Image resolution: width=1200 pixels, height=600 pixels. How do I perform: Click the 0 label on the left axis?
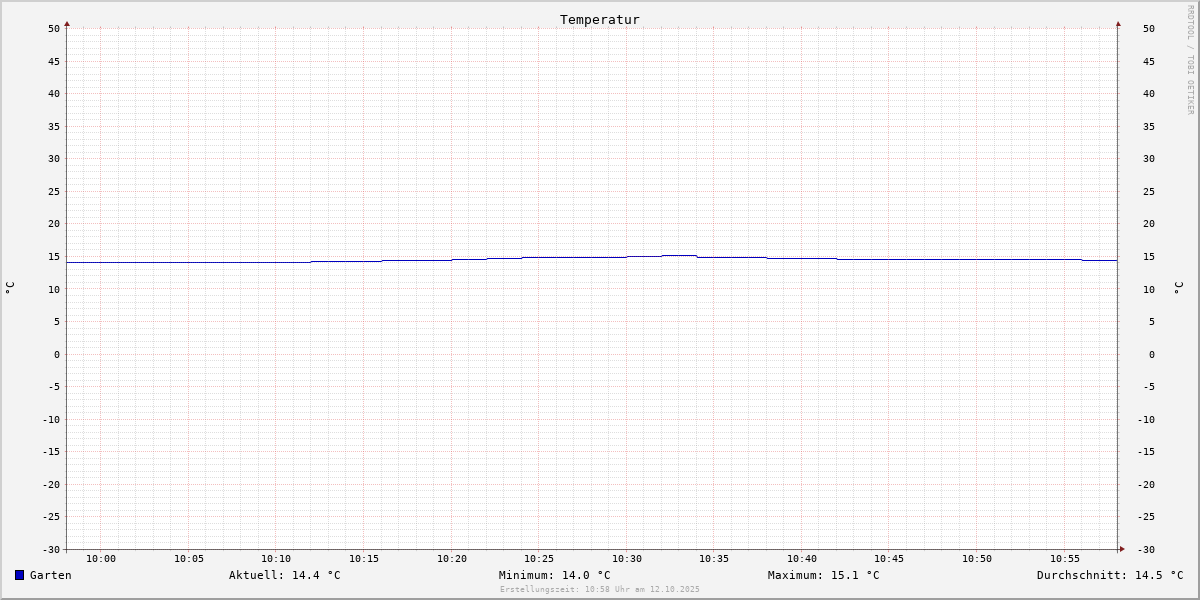pyautogui.click(x=57, y=354)
